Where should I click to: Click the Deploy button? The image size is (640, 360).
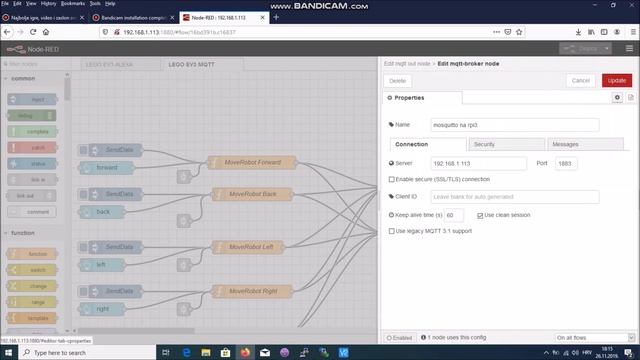[580, 49]
